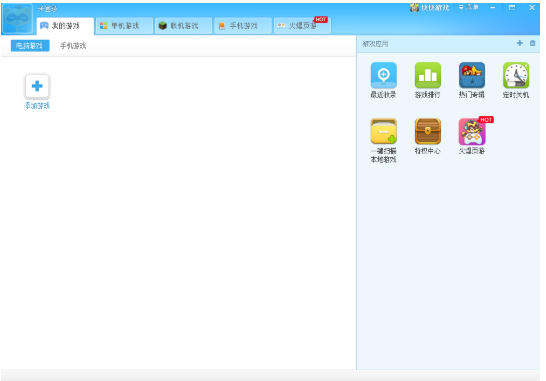Select the blue 电脑游戏 sub-tab
The height and width of the screenshot is (381, 546).
[30, 46]
